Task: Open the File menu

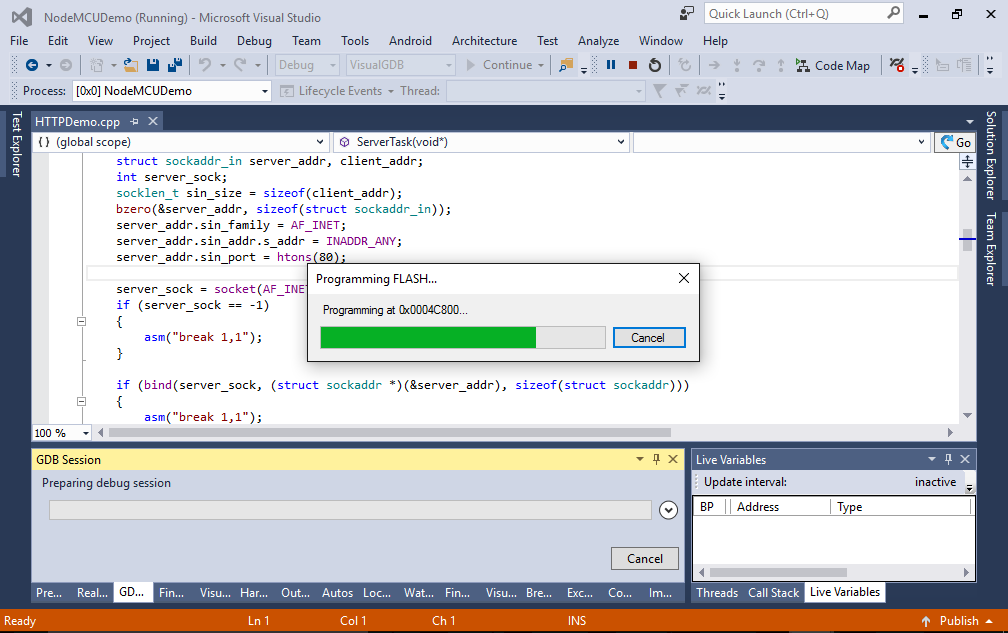Action: [19, 40]
